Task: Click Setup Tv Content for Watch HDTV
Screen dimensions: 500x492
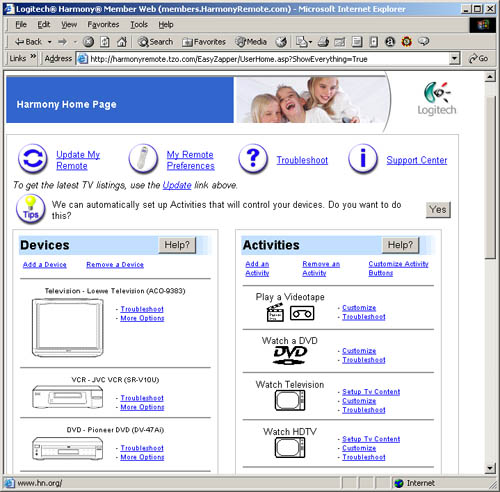Action: (371, 439)
